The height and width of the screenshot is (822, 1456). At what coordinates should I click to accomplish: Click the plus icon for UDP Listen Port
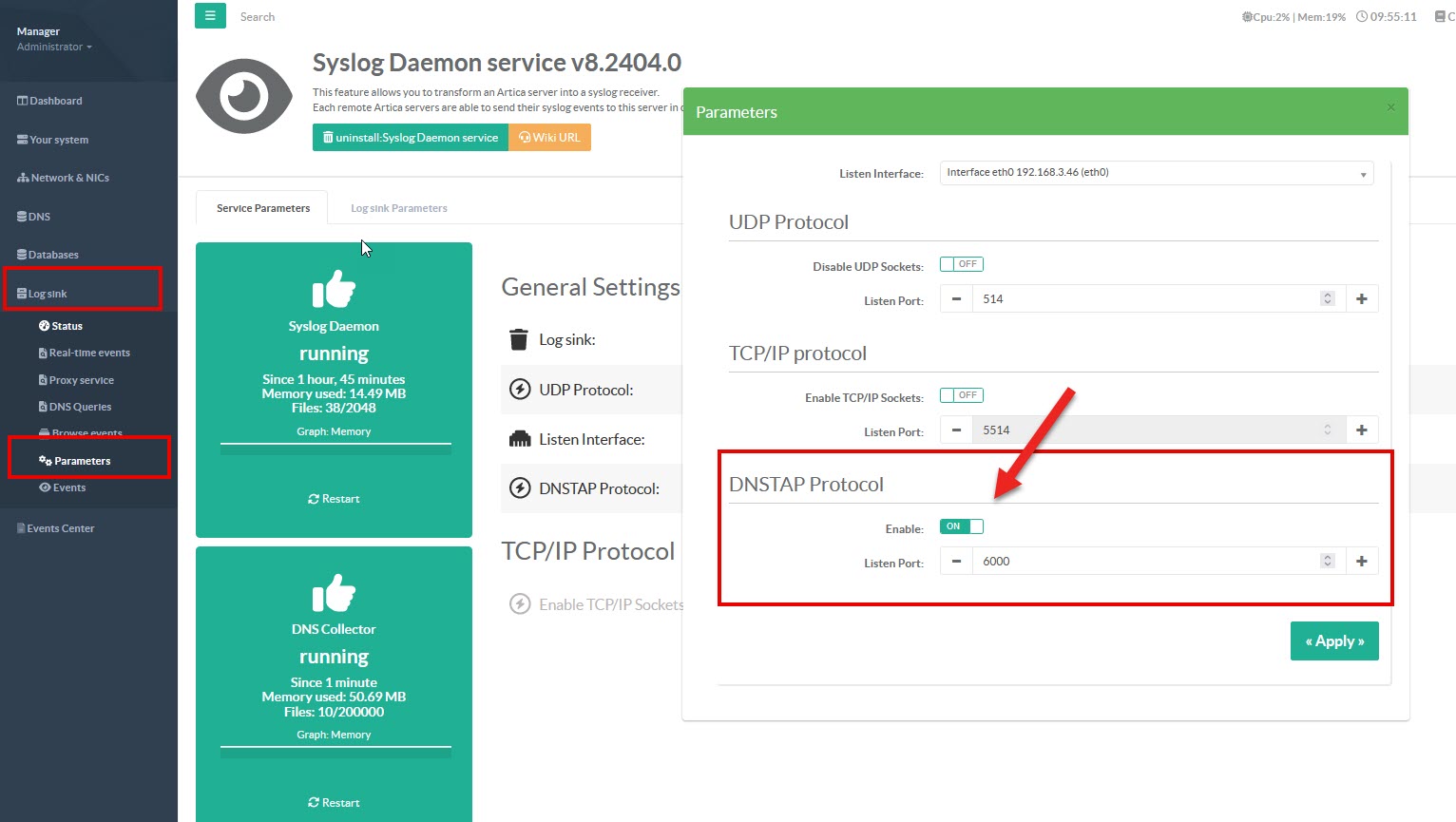[1361, 299]
